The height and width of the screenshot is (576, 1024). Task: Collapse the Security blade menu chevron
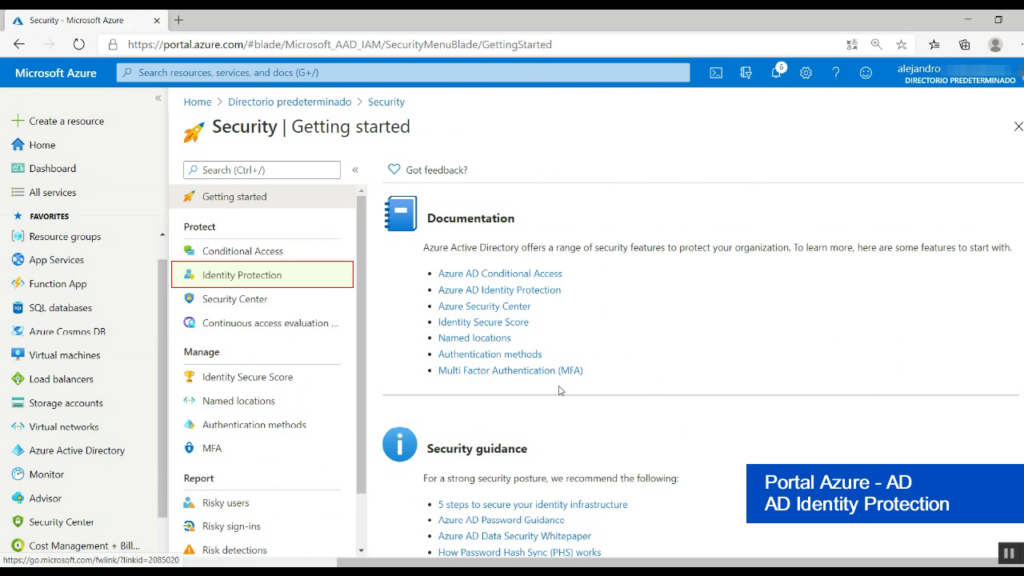click(355, 170)
